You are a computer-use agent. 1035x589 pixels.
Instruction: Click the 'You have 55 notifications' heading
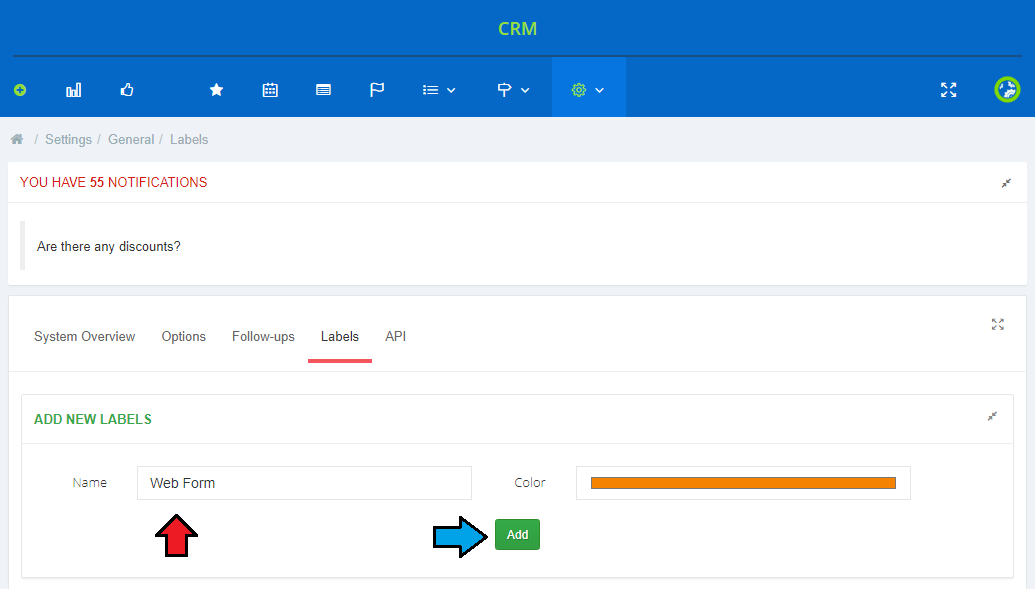[x=114, y=182]
